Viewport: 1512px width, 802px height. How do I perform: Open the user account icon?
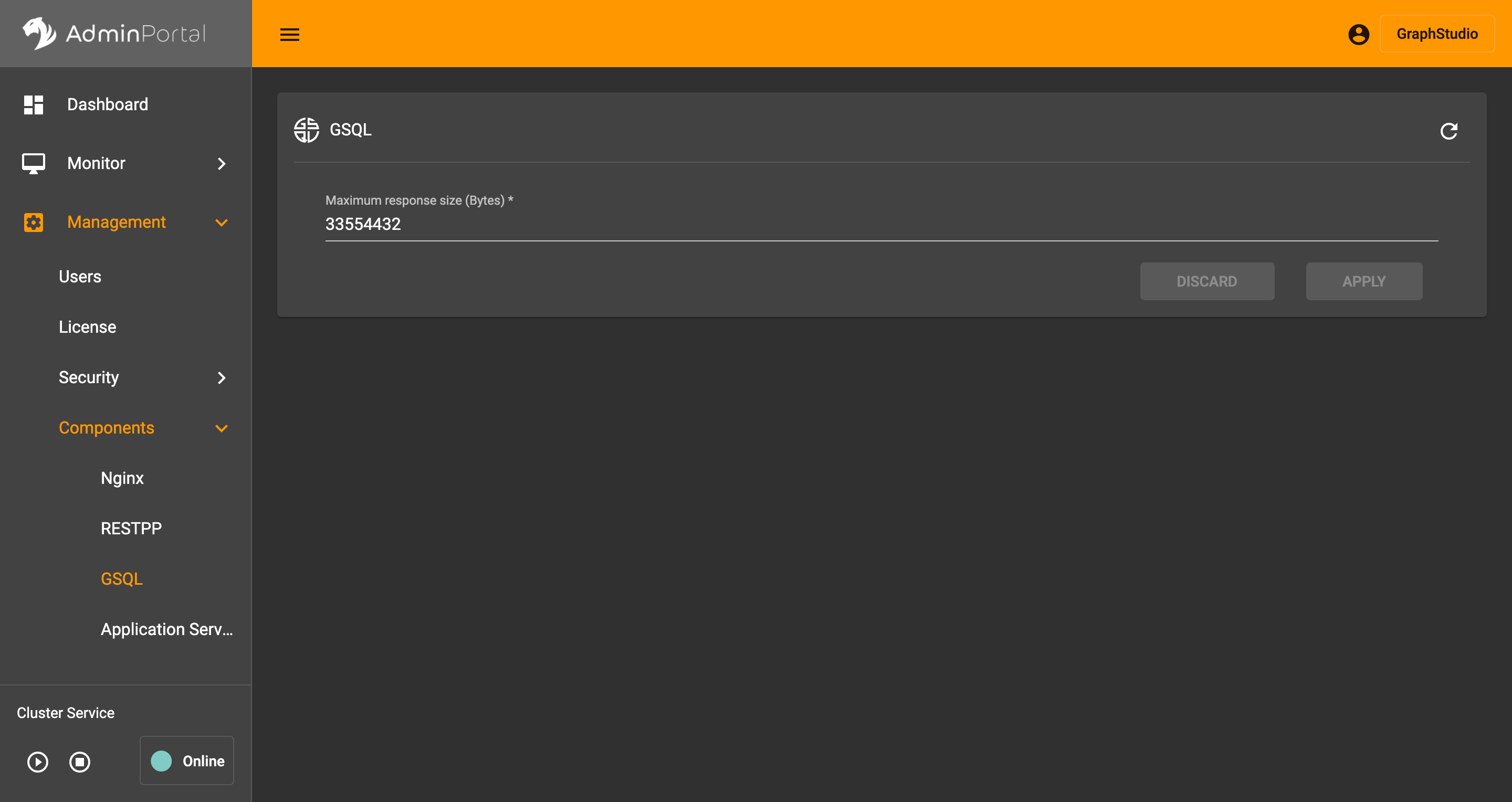[x=1359, y=34]
